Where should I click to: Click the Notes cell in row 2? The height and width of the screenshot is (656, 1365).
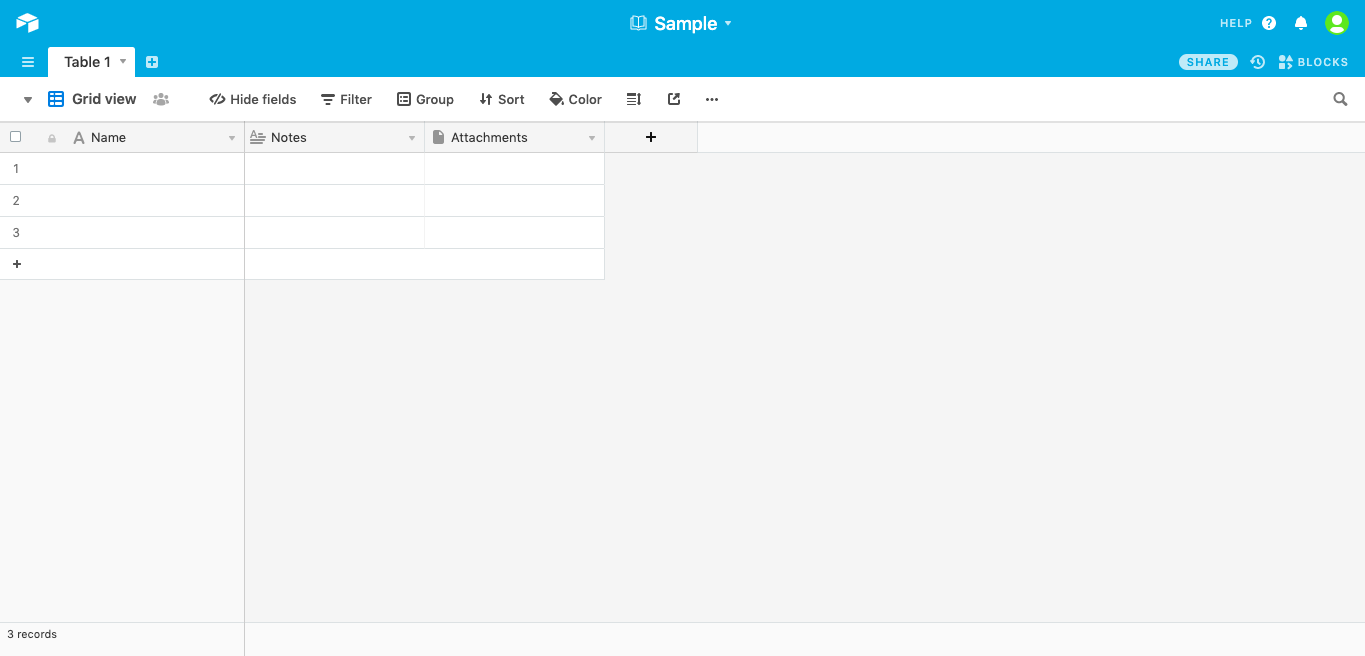click(335, 201)
